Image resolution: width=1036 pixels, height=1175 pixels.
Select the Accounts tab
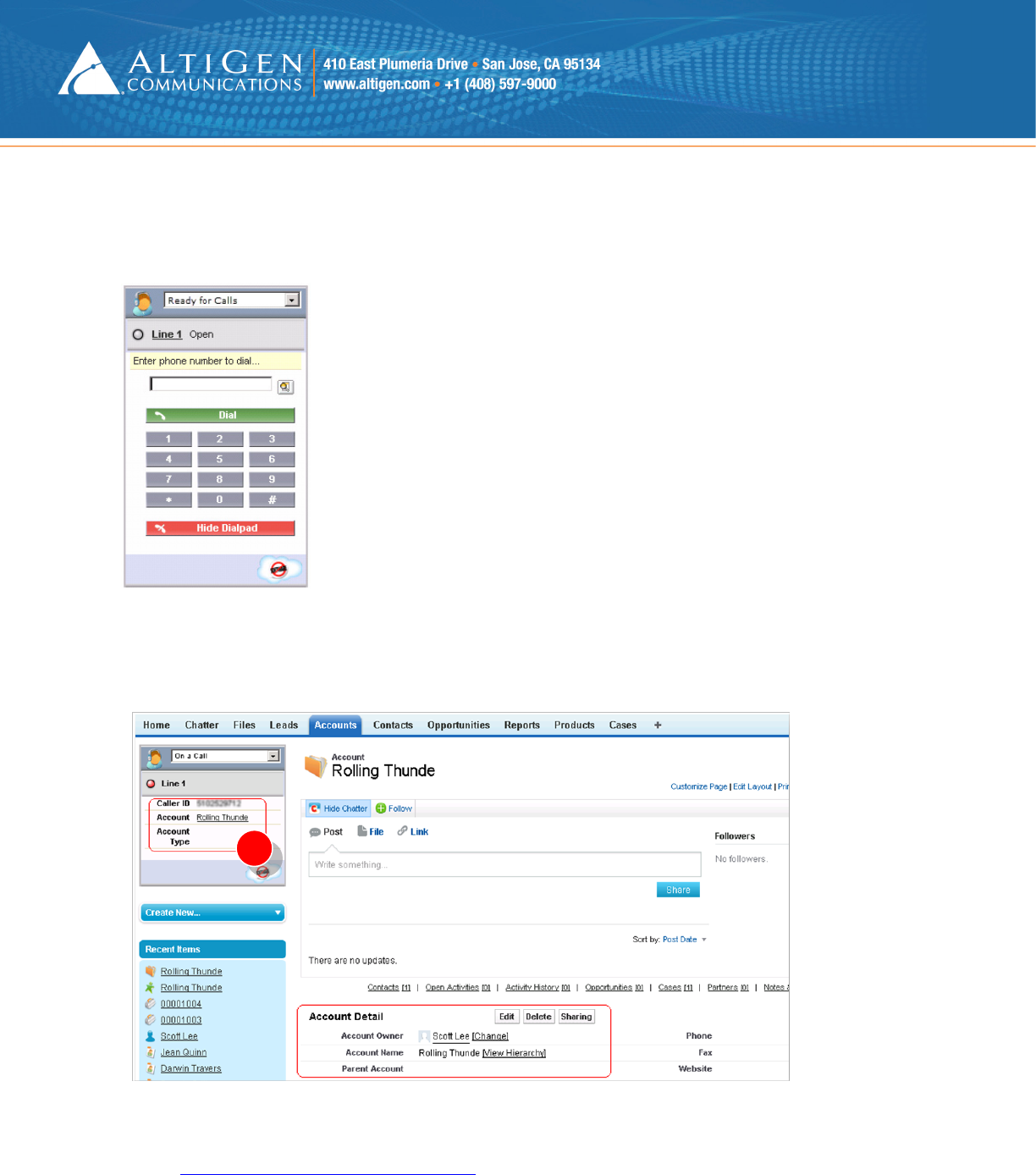(335, 725)
